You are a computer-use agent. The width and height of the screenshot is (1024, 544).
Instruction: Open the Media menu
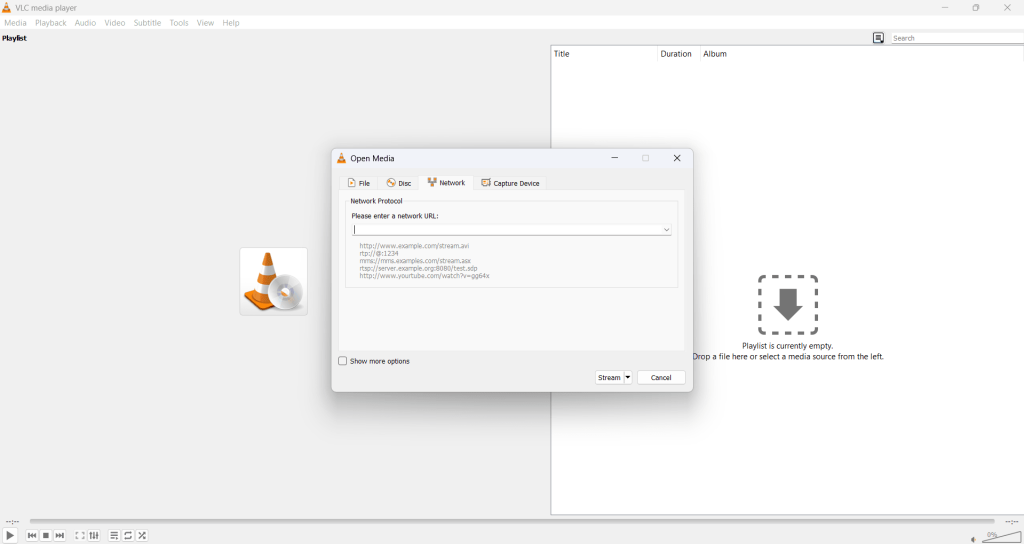pos(15,23)
